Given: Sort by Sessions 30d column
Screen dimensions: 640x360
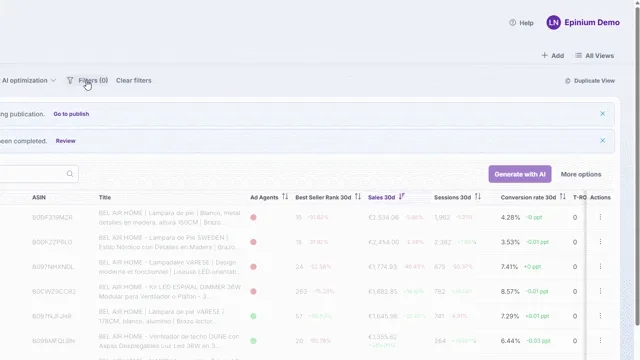Looking at the screenshot, I should 478,197.
